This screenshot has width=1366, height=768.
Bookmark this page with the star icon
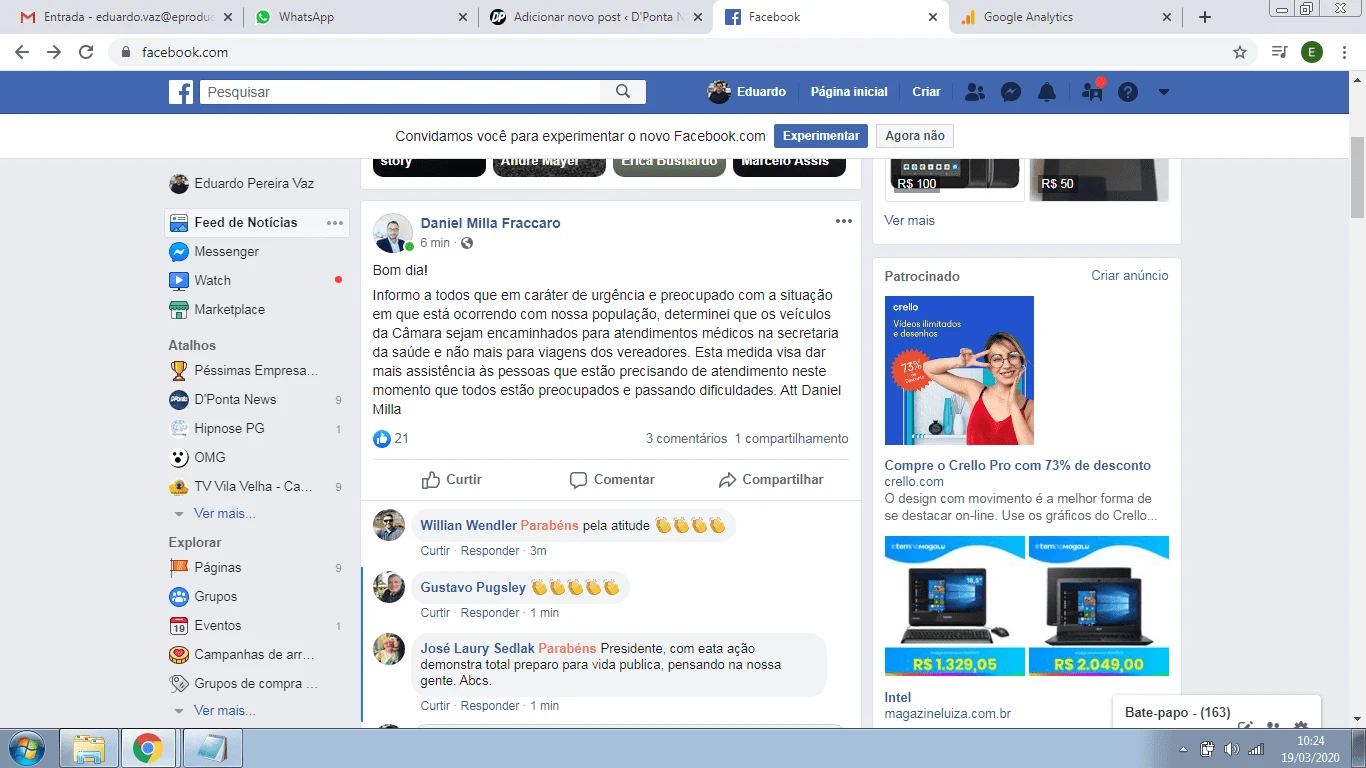1240,52
